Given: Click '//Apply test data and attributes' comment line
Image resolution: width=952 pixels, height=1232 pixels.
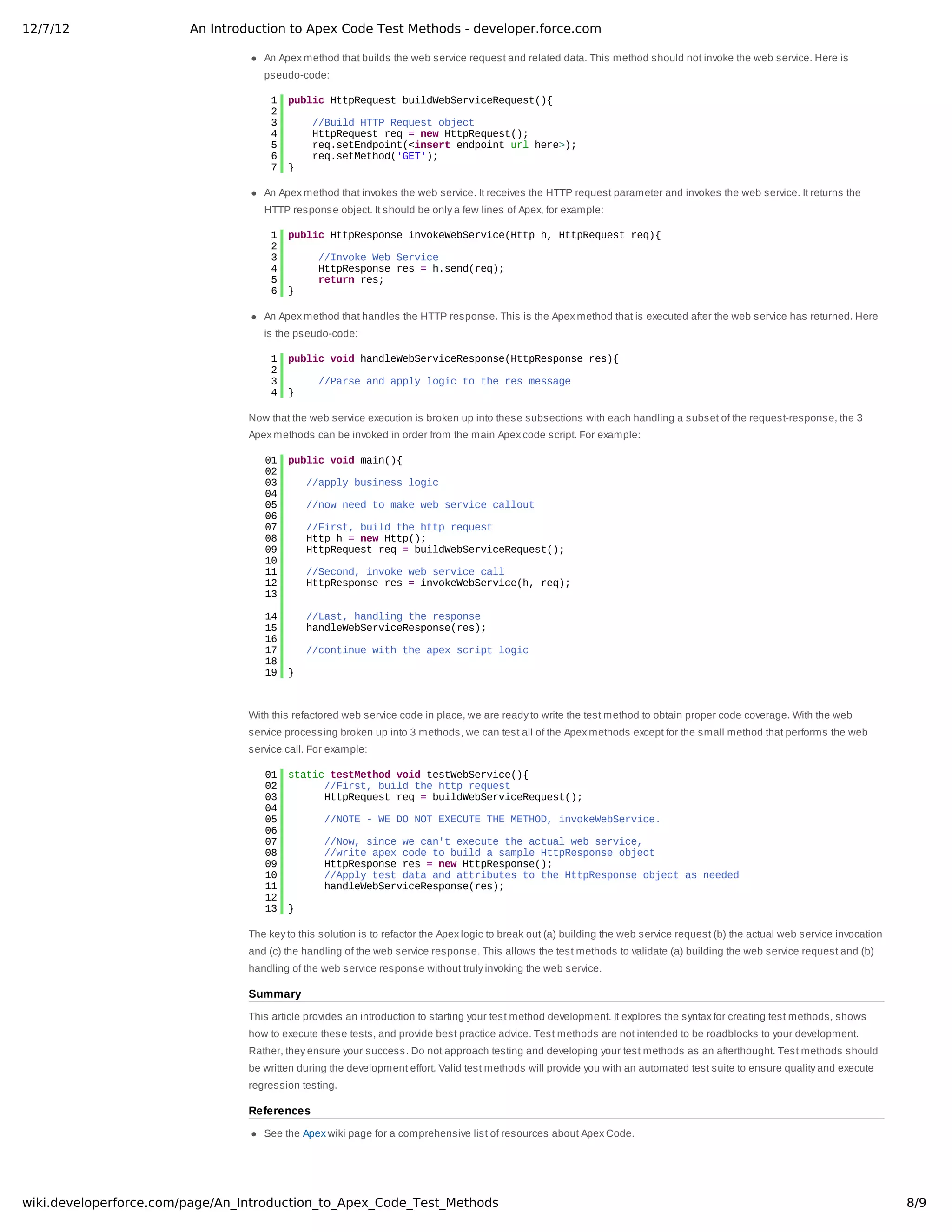Looking at the screenshot, I should (x=531, y=875).
